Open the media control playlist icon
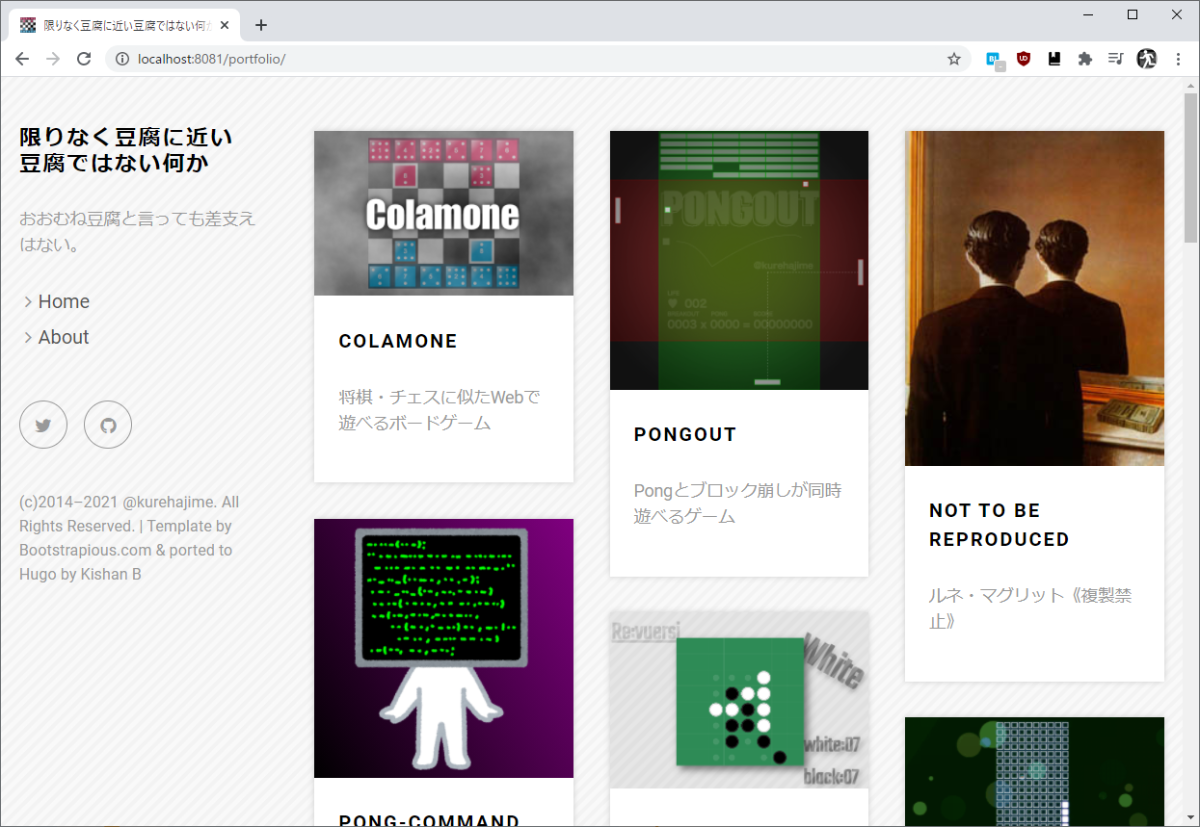 (x=1116, y=59)
